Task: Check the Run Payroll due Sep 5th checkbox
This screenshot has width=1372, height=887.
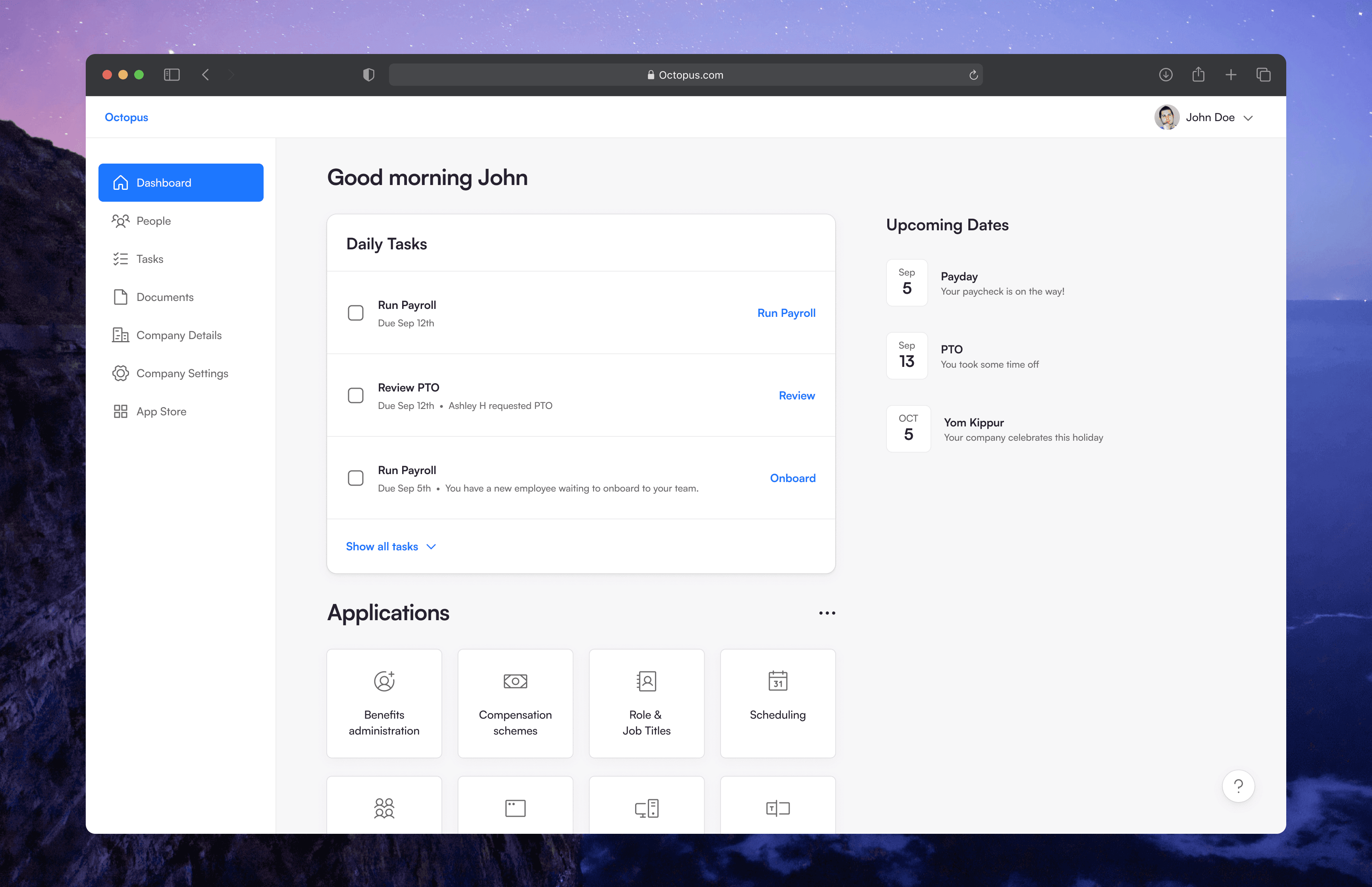Action: coord(356,478)
